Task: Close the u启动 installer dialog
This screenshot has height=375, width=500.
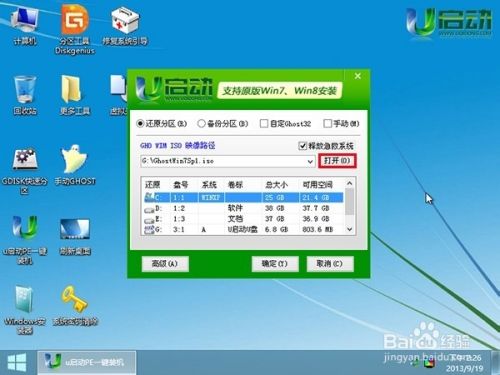Action: (x=358, y=76)
